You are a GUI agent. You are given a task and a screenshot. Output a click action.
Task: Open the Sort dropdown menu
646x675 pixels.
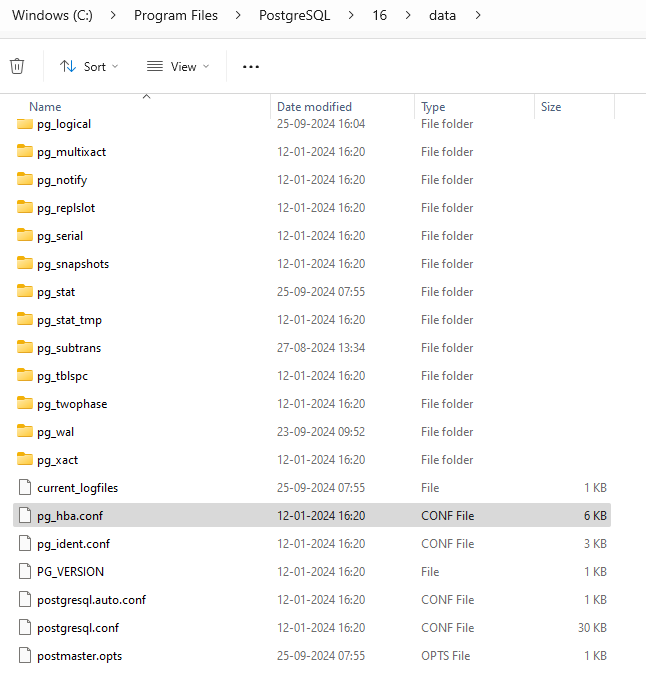pos(89,67)
